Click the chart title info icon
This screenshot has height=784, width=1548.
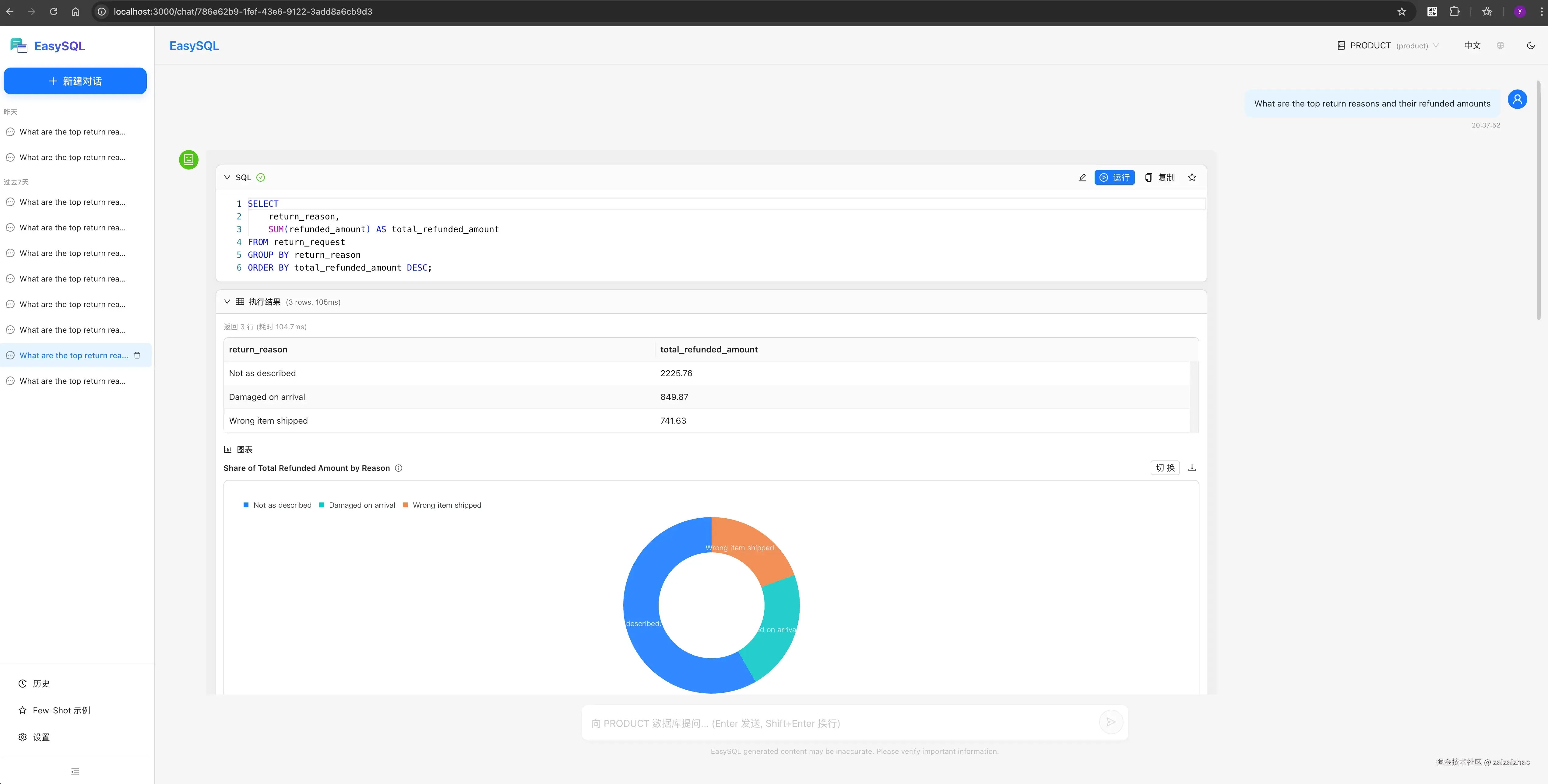[398, 468]
